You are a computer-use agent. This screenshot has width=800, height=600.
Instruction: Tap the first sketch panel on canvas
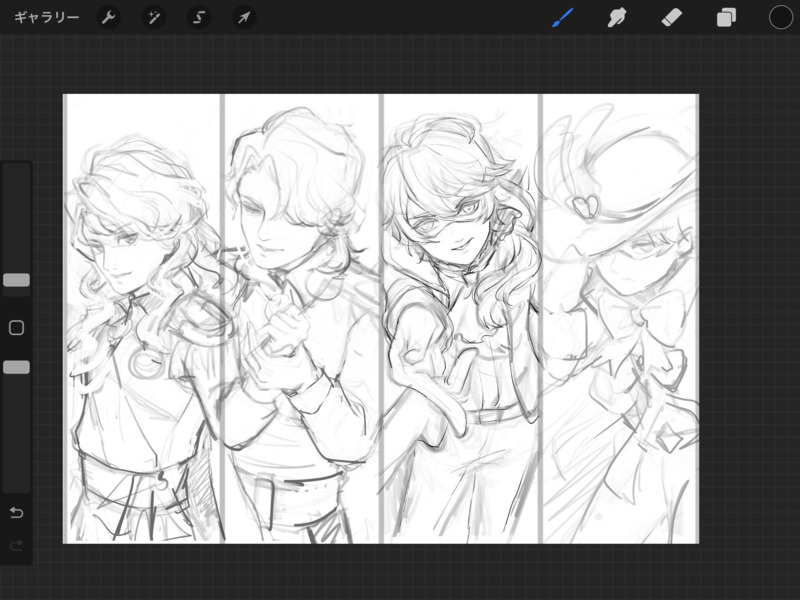coord(143,318)
